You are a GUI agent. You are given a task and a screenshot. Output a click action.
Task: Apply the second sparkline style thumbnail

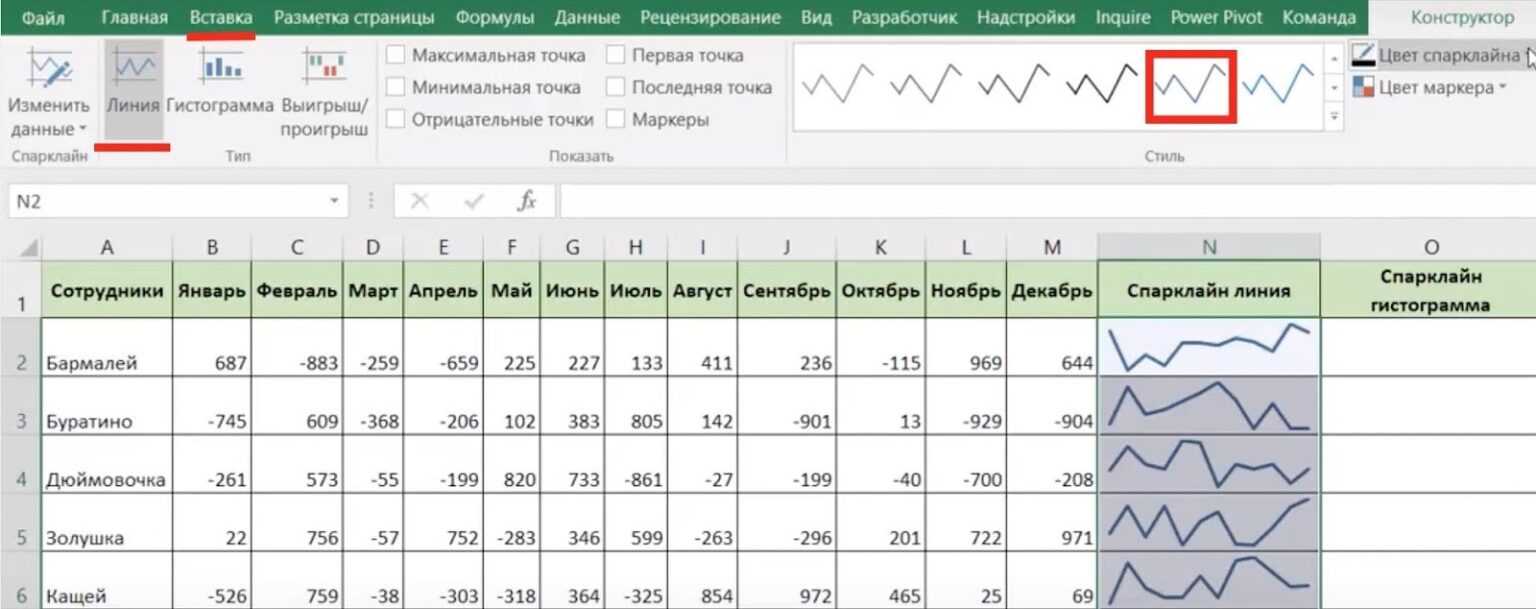point(925,86)
